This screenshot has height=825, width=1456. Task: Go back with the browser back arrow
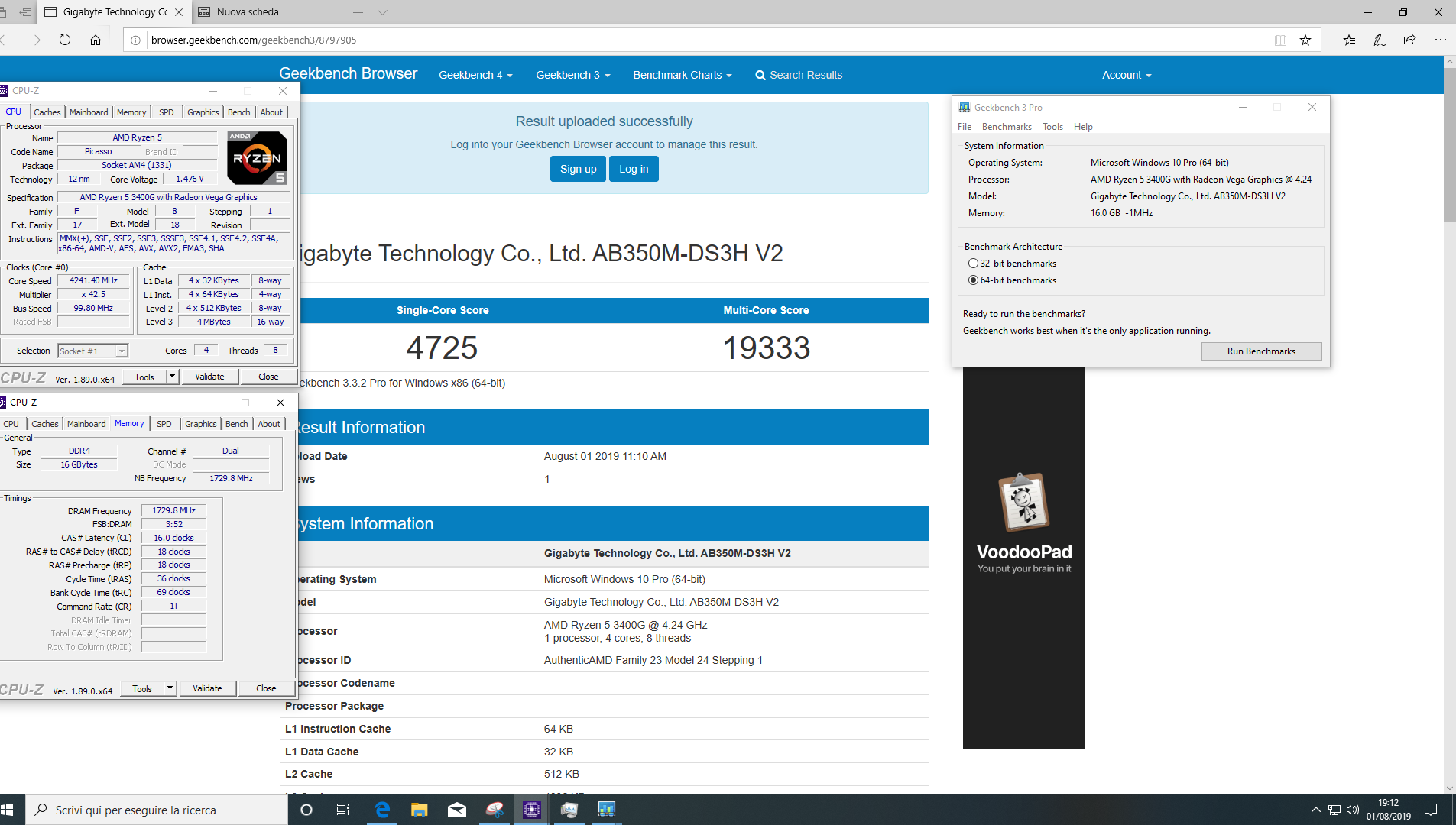click(x=5, y=40)
